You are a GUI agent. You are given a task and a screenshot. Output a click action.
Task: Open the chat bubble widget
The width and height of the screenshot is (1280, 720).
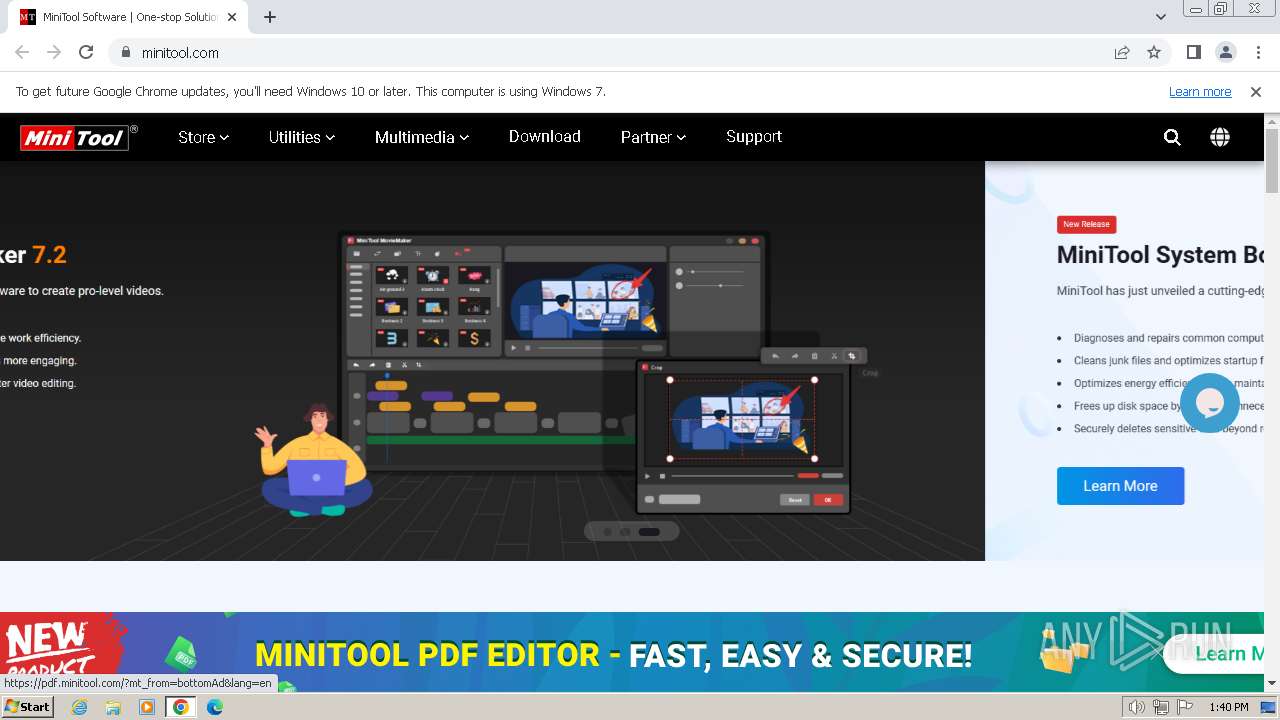(x=1210, y=402)
